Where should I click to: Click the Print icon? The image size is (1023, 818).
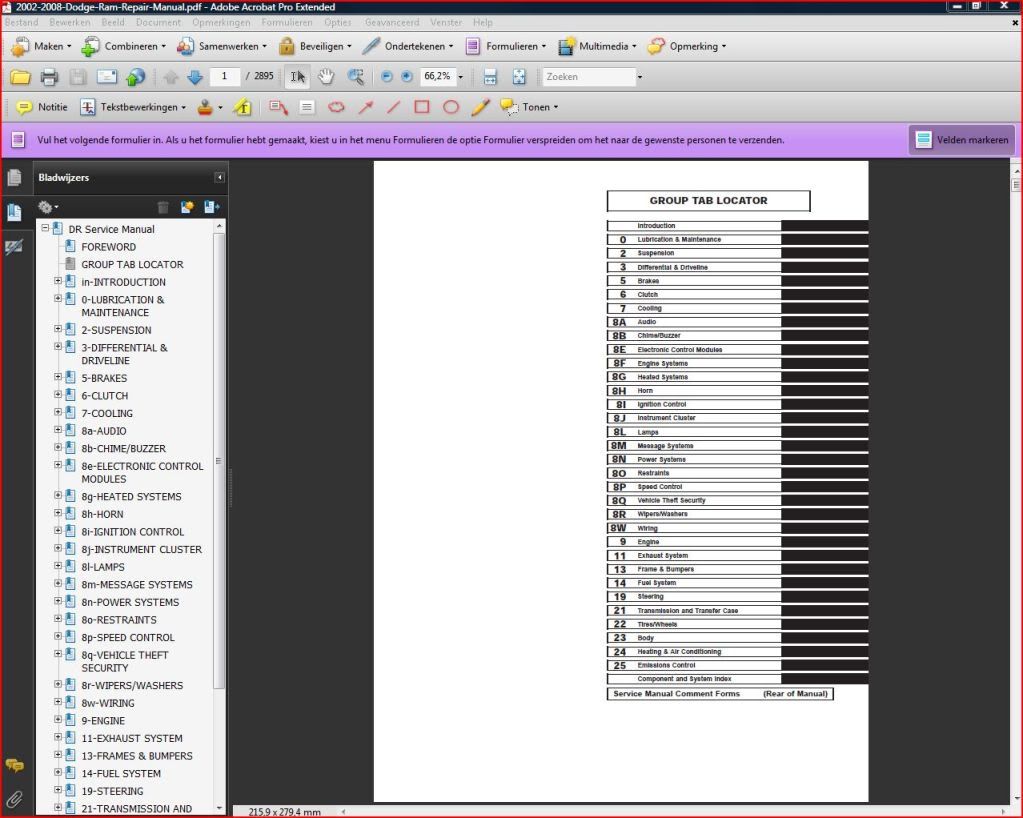50,77
